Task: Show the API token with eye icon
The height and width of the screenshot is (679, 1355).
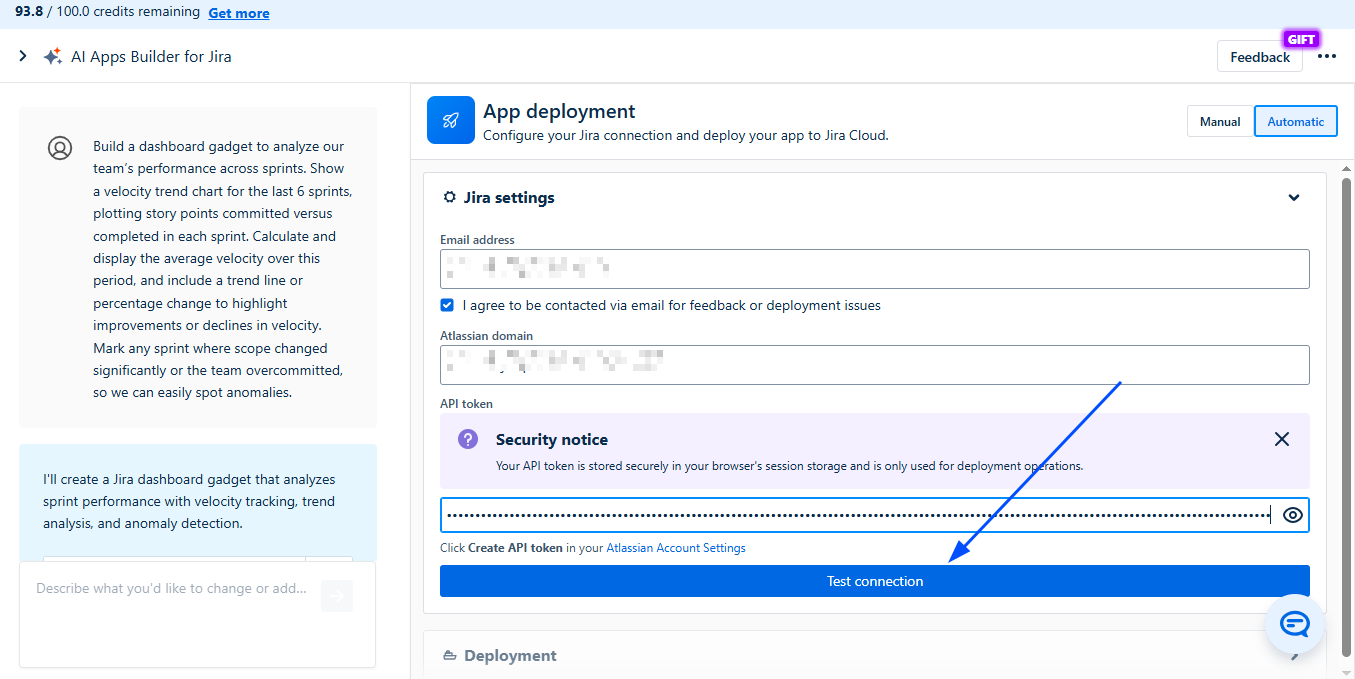Action: click(1292, 515)
